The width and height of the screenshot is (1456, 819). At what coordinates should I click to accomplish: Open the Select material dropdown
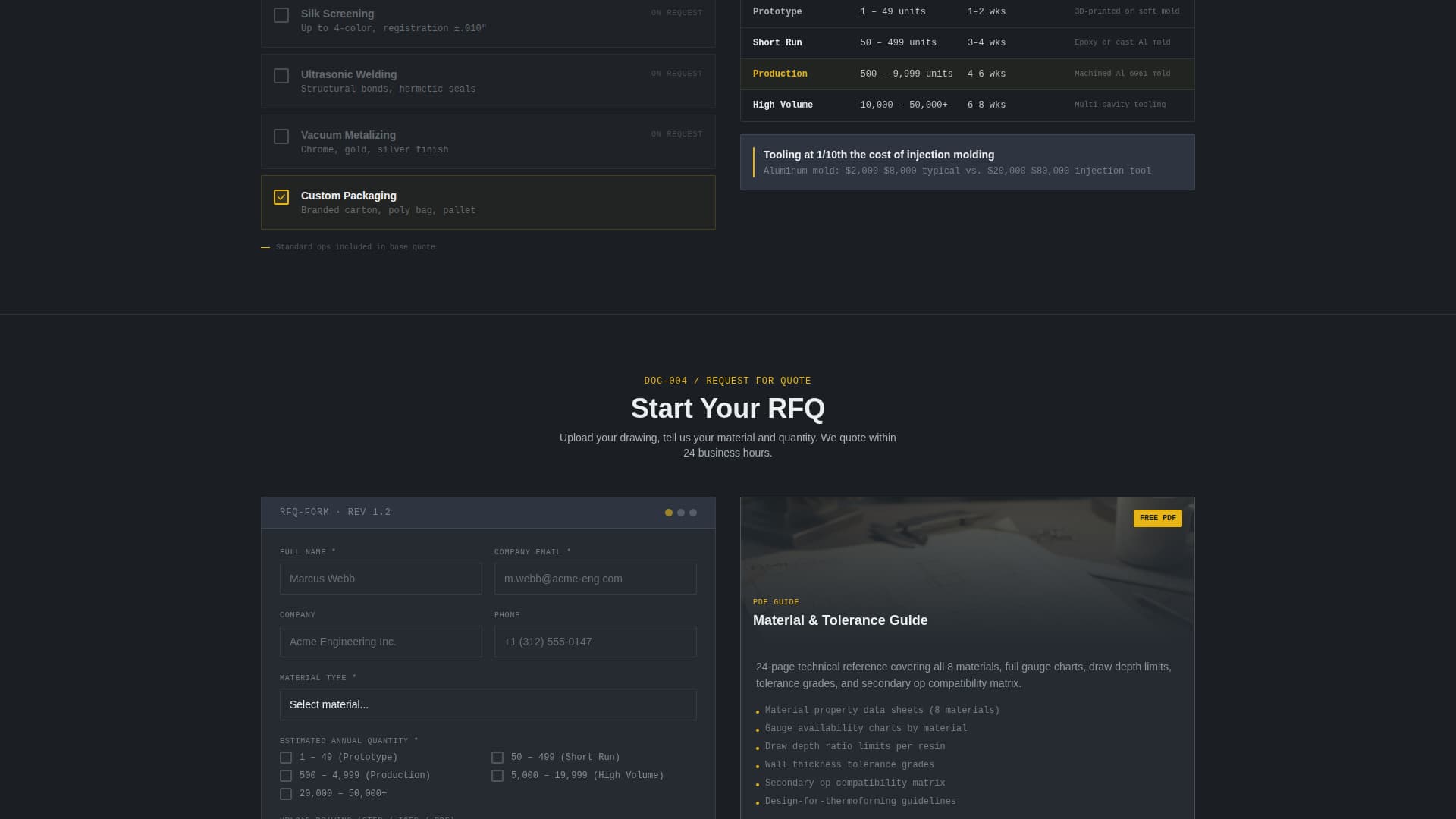click(488, 704)
